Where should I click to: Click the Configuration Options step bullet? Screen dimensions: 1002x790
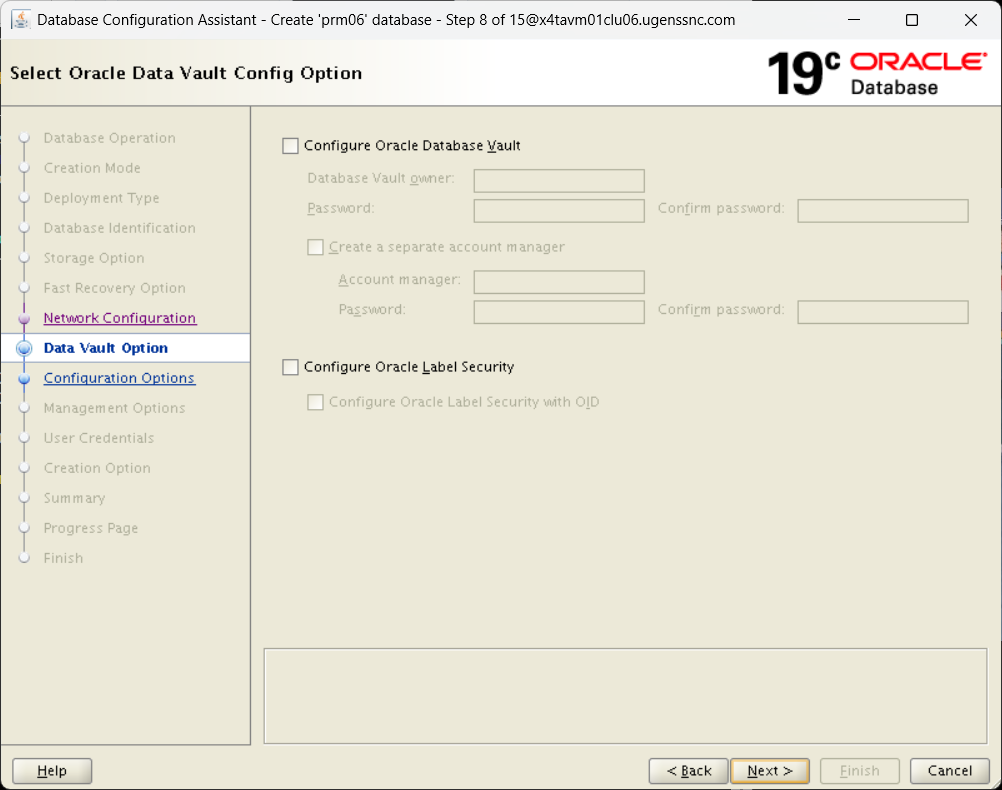24,378
